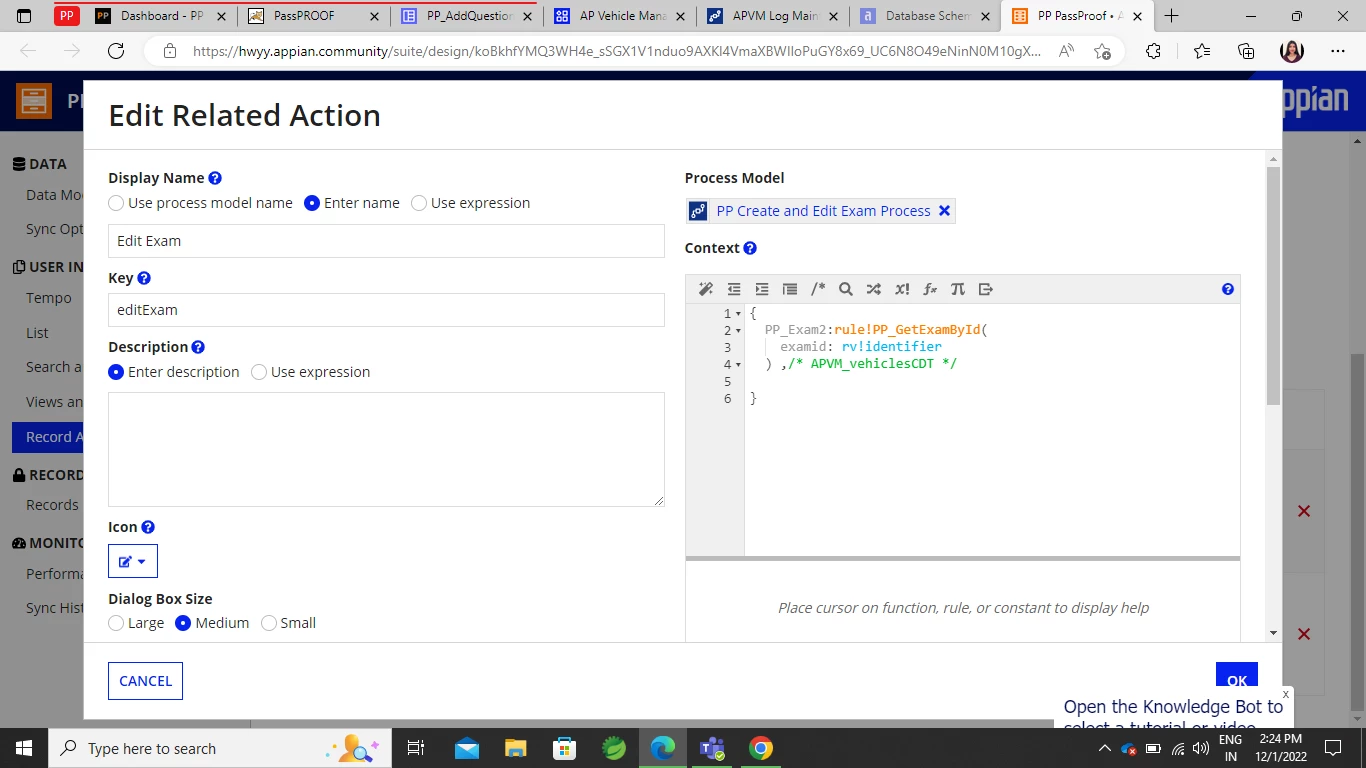
Task: Click the process model icon beside the name
Action: coord(699,211)
